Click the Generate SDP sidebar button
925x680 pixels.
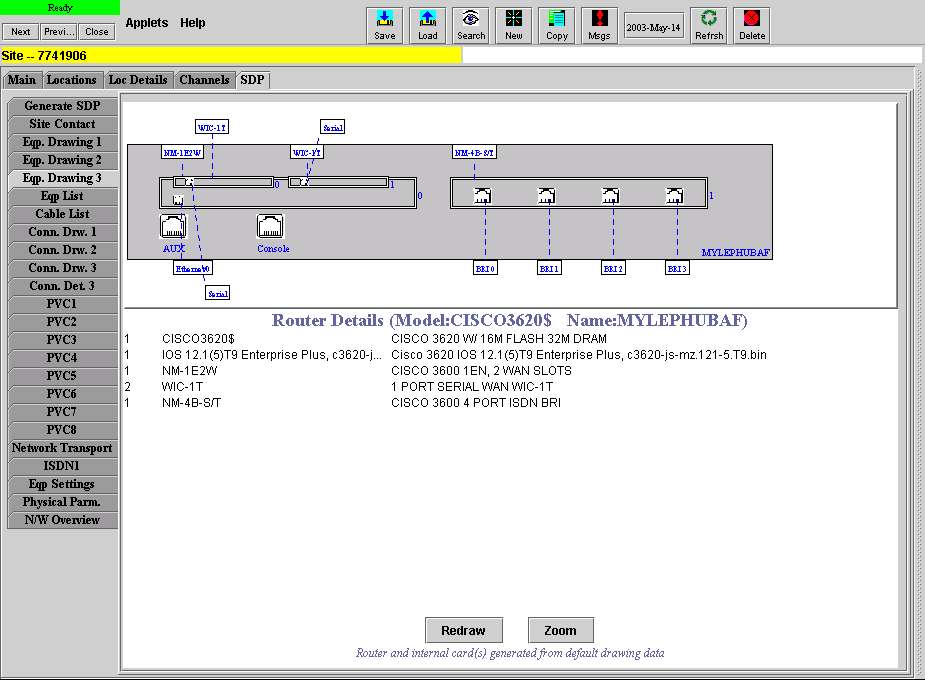click(62, 106)
